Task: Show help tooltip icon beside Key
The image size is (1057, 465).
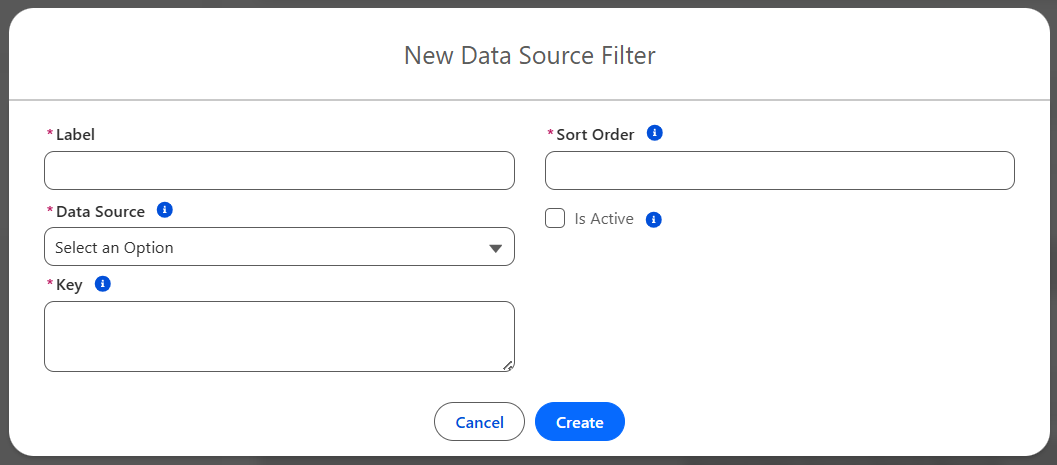Action: pos(102,284)
